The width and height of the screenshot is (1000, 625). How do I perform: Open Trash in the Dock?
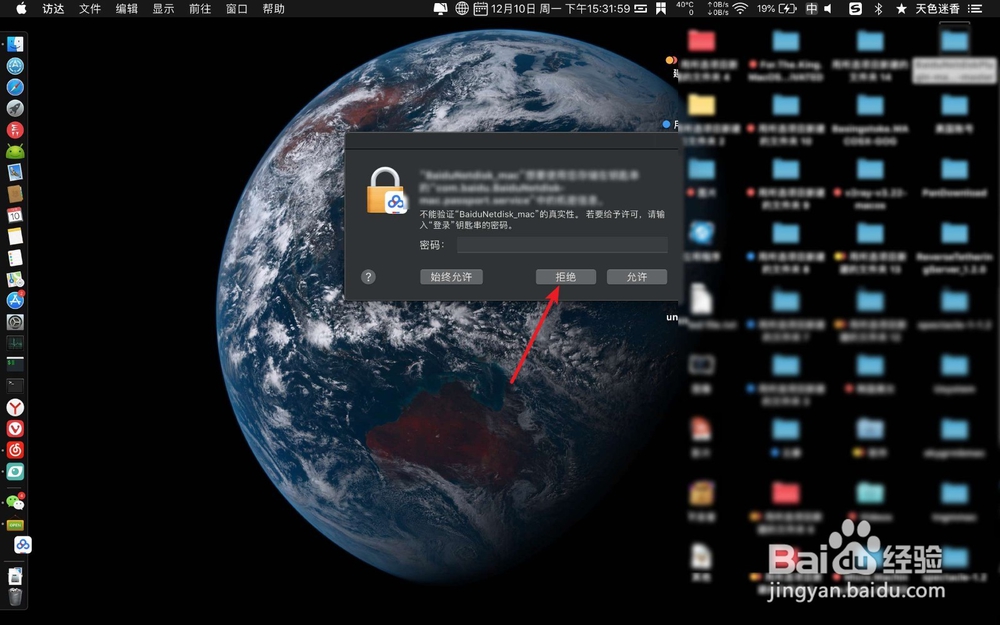tap(15, 597)
